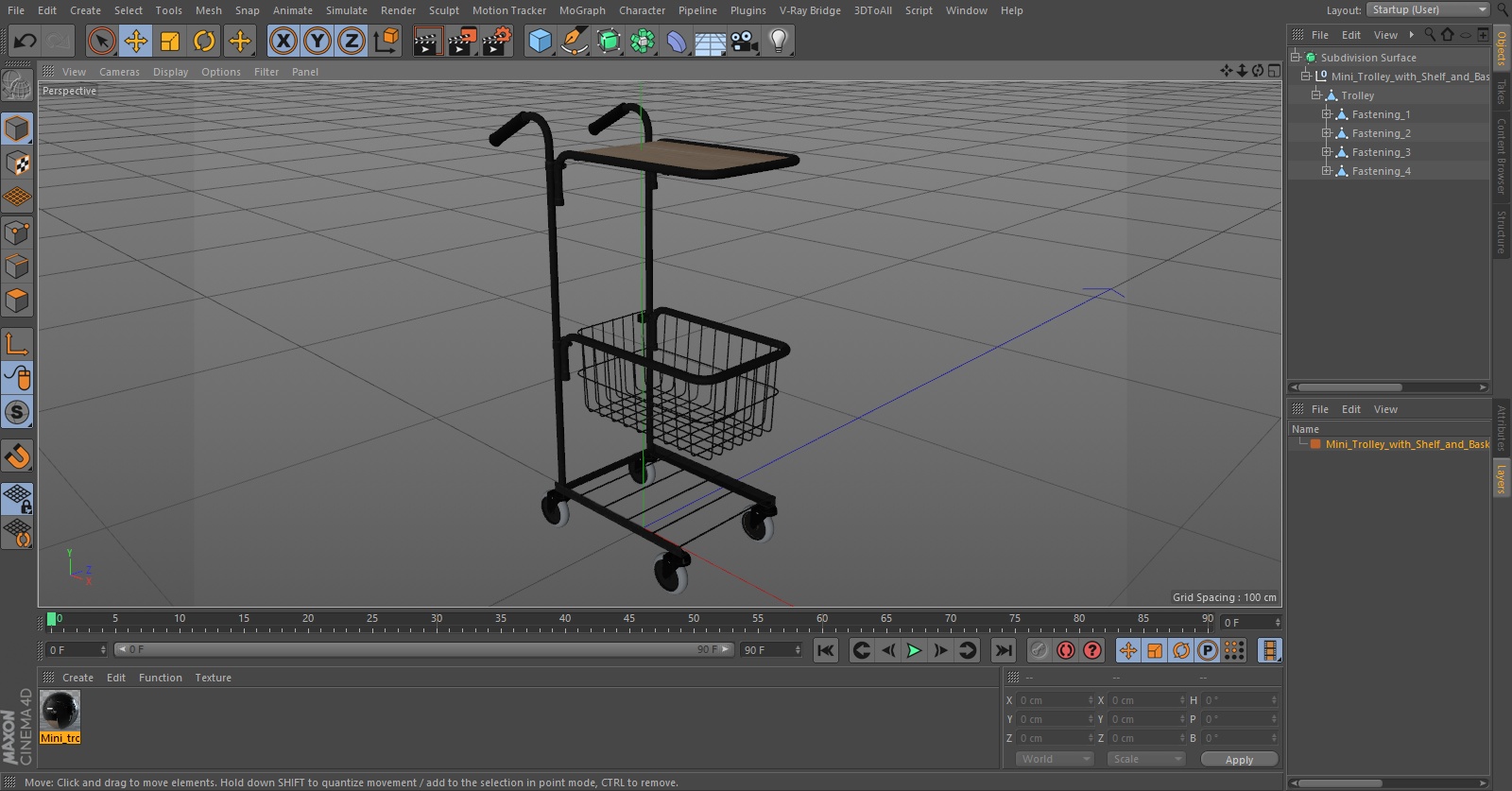This screenshot has height=791, width=1512.
Task: Open the Scale mode dropdown
Action: coord(1145,759)
